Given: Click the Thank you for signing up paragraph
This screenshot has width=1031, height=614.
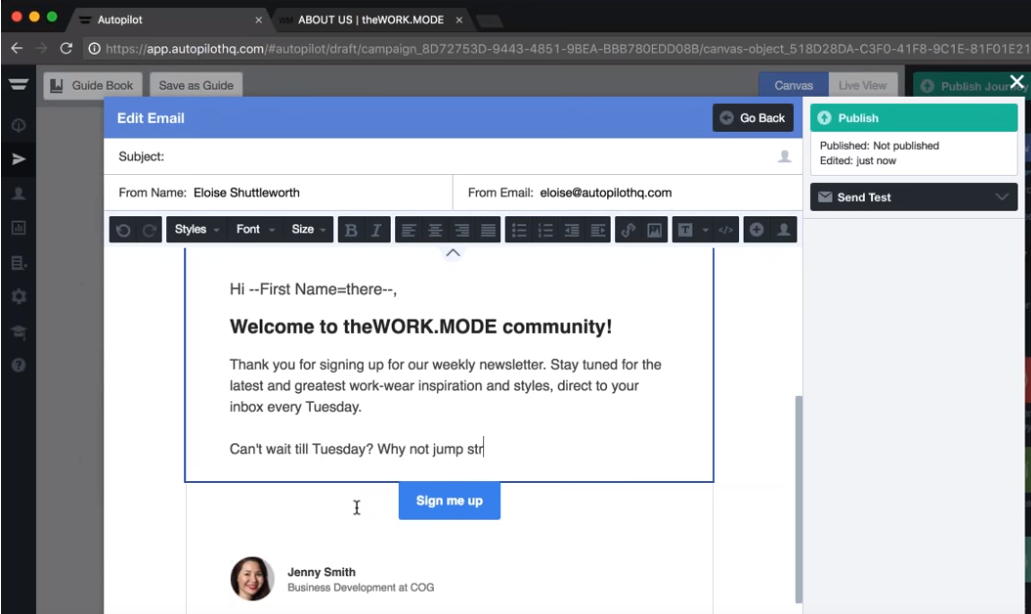Looking at the screenshot, I should click(445, 386).
